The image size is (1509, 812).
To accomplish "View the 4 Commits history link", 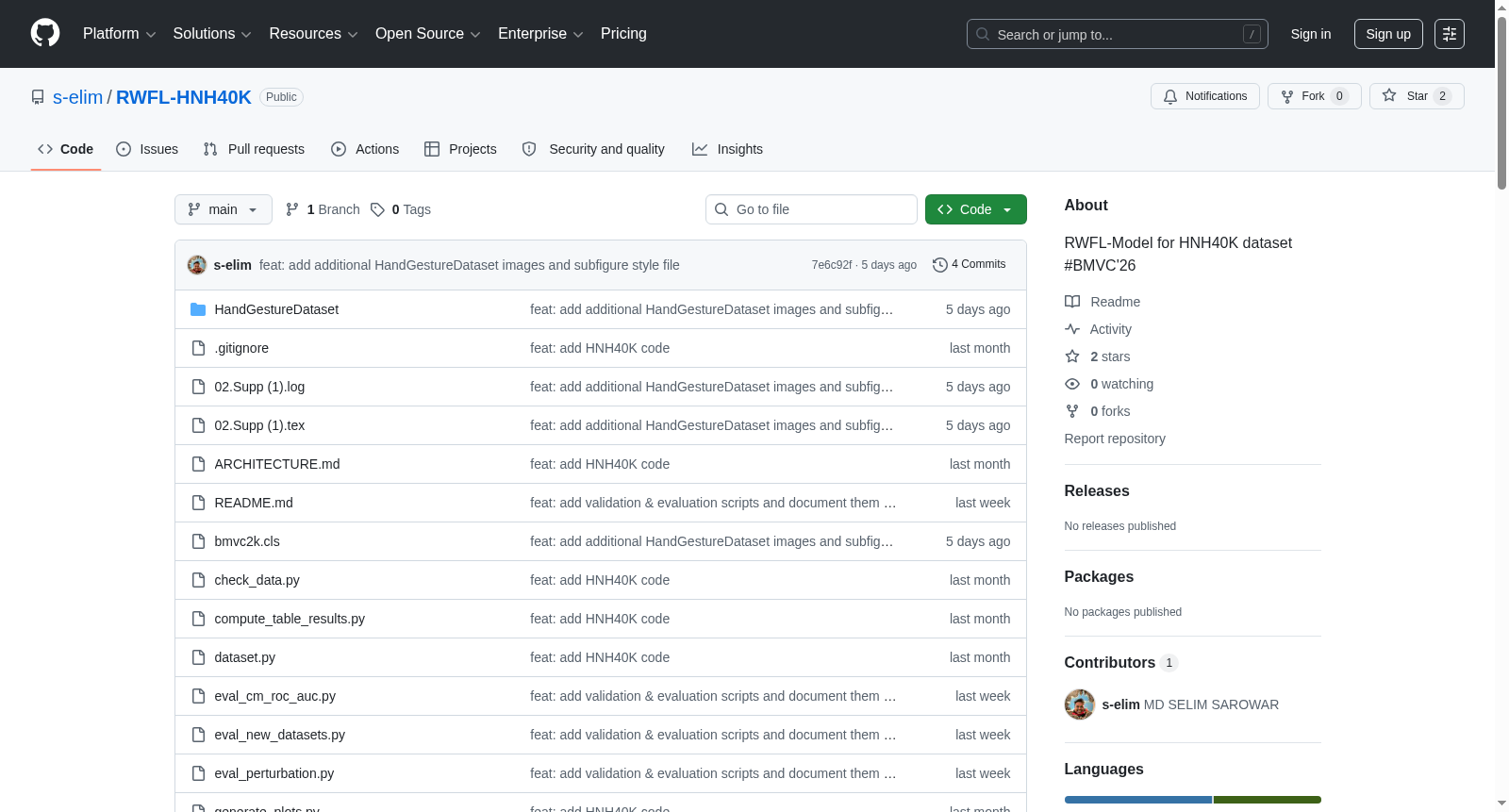I will tap(970, 265).
